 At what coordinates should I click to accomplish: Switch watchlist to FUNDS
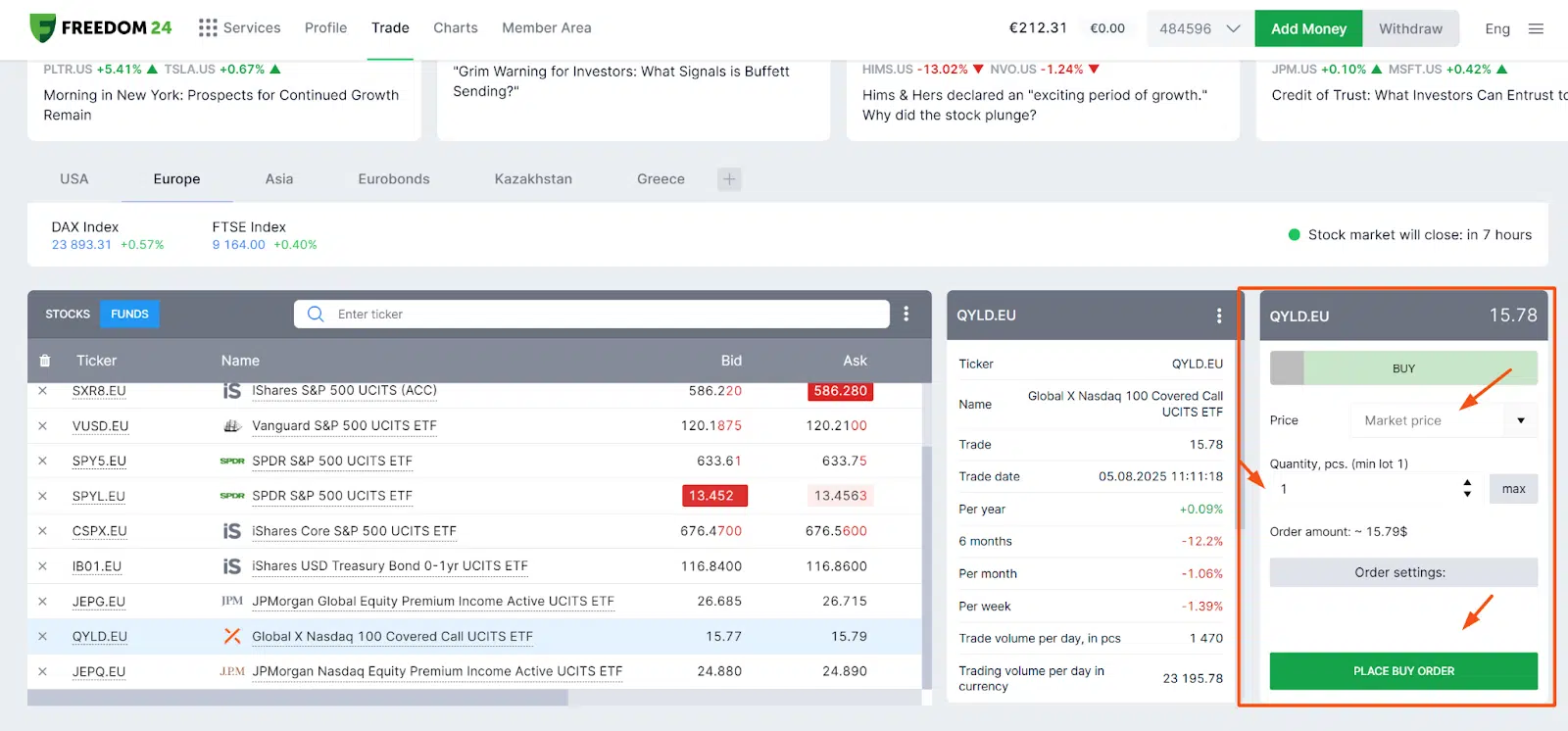click(x=129, y=314)
